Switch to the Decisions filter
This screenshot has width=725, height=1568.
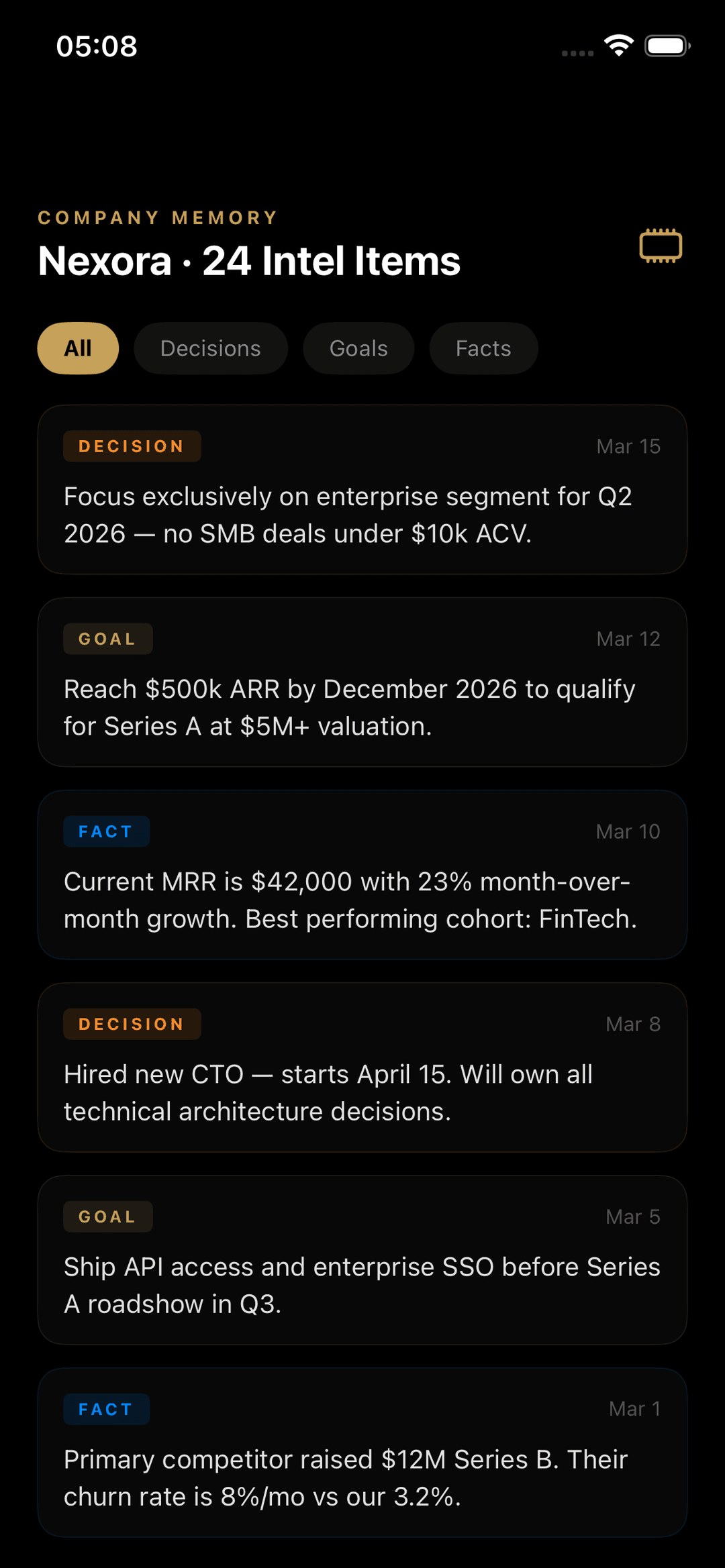[211, 348]
